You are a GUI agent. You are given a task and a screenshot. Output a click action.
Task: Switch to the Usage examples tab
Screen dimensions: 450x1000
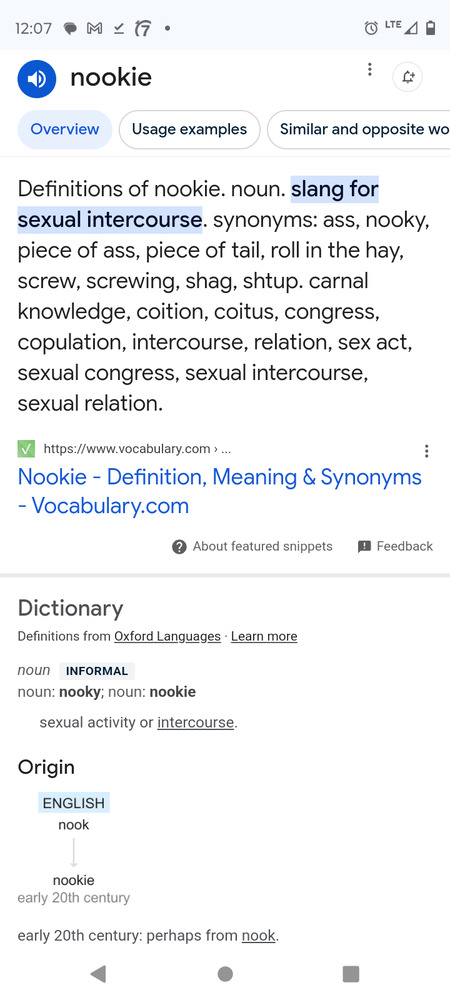pyautogui.click(x=189, y=129)
